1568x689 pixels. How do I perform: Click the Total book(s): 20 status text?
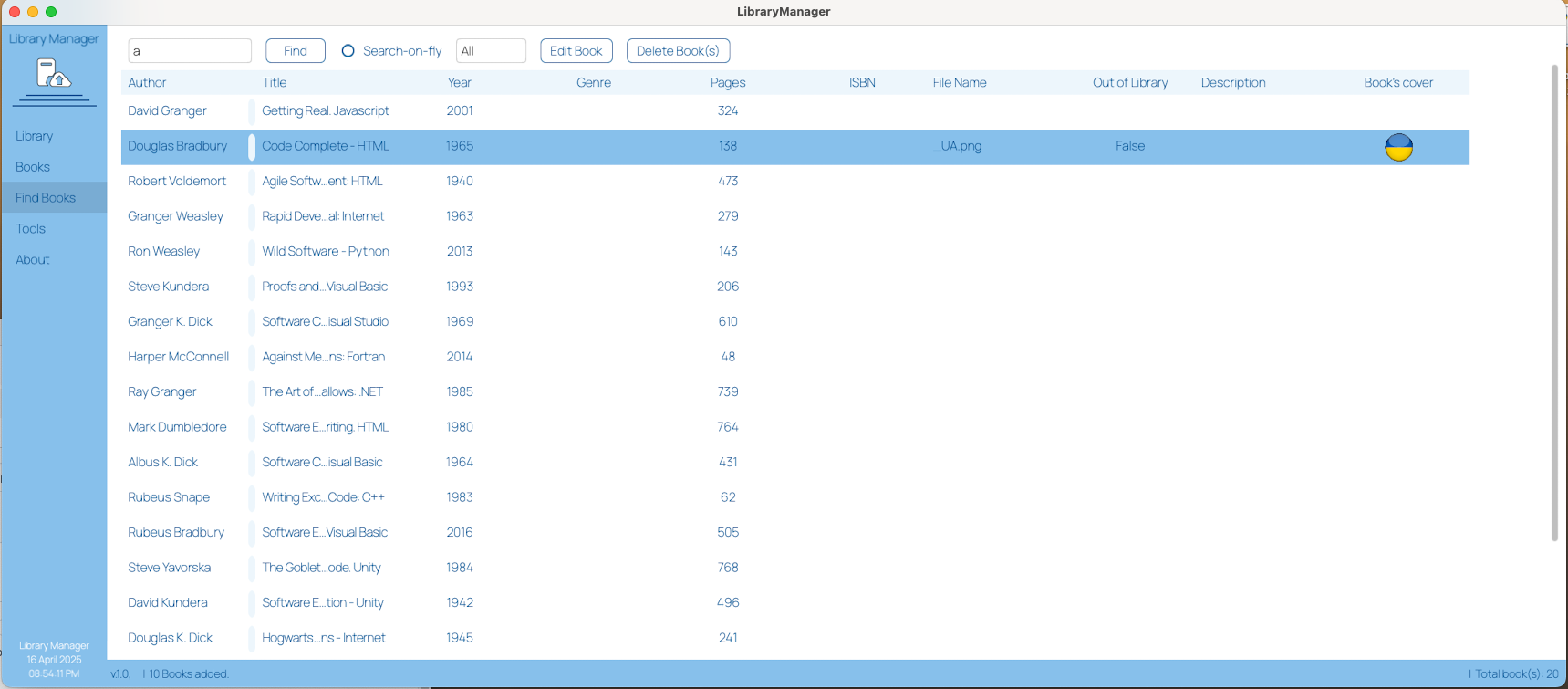1517,674
